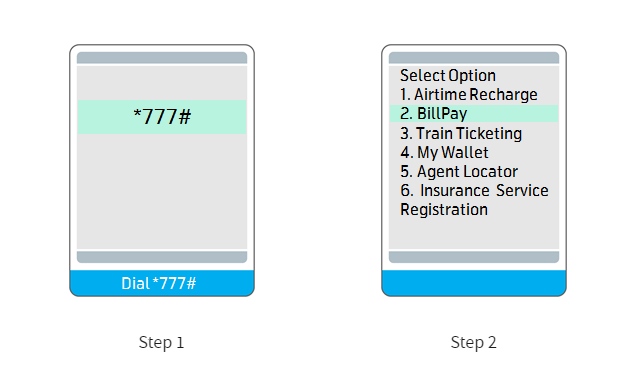Click the Step 2 caption
Viewport: 633px width, 372px height.
click(x=474, y=343)
